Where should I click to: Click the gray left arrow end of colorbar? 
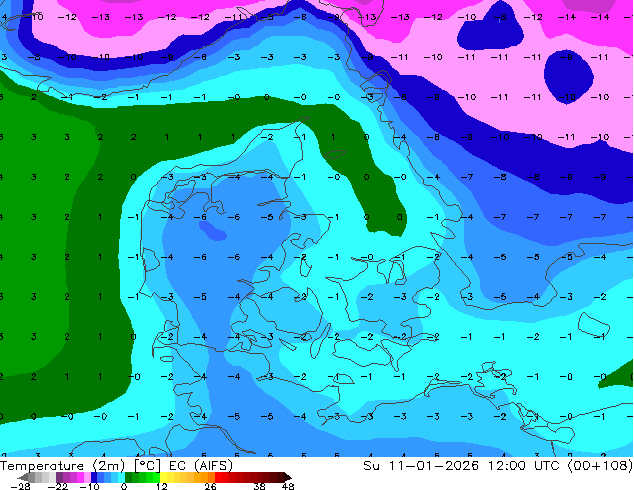[x=23, y=477]
